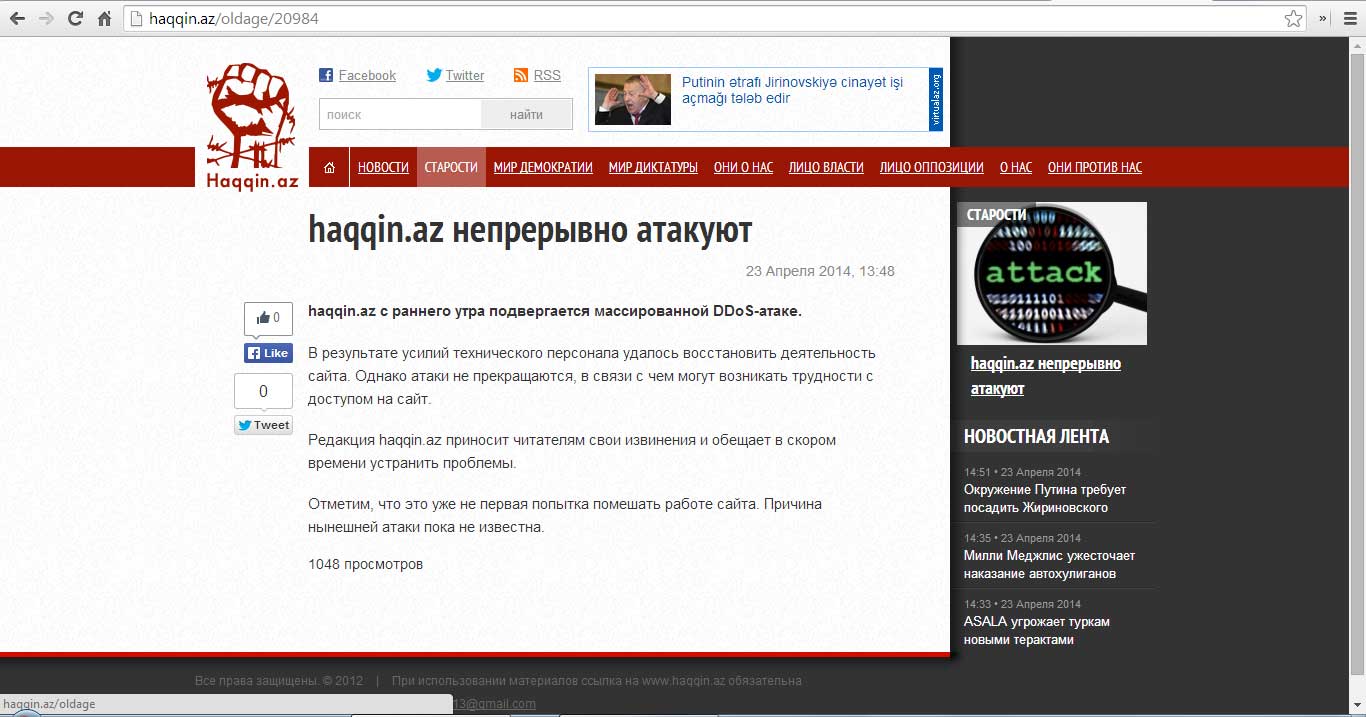Click the НОВОСТНАЯ ЛЕНТА sidebar heading
This screenshot has height=717, width=1366.
tap(1036, 436)
